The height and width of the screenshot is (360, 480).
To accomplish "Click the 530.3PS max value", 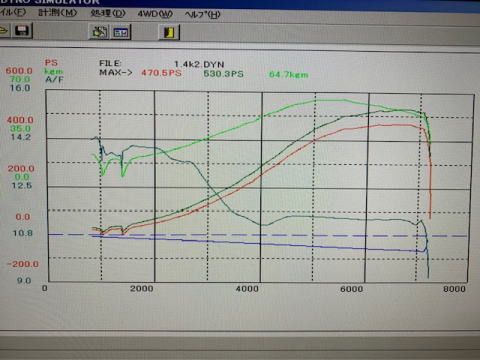I will coord(223,74).
